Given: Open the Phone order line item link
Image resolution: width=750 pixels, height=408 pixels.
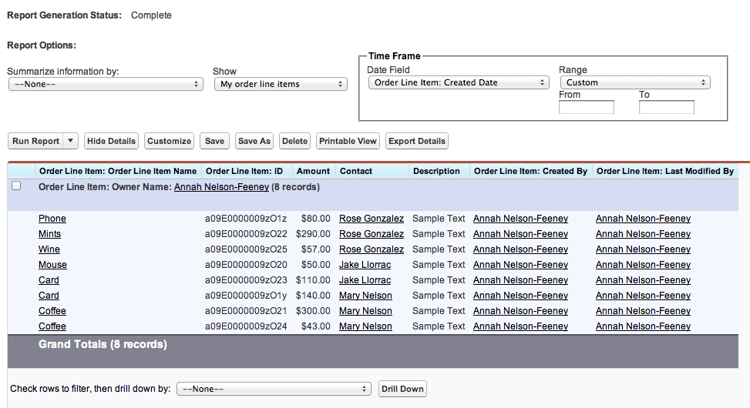Looking at the screenshot, I should 52,219.
